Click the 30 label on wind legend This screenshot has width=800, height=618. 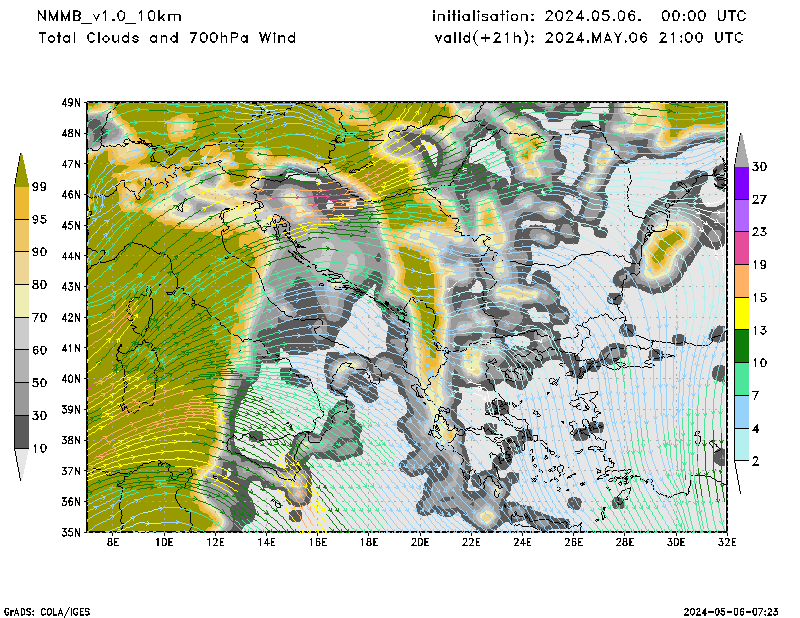pos(759,166)
